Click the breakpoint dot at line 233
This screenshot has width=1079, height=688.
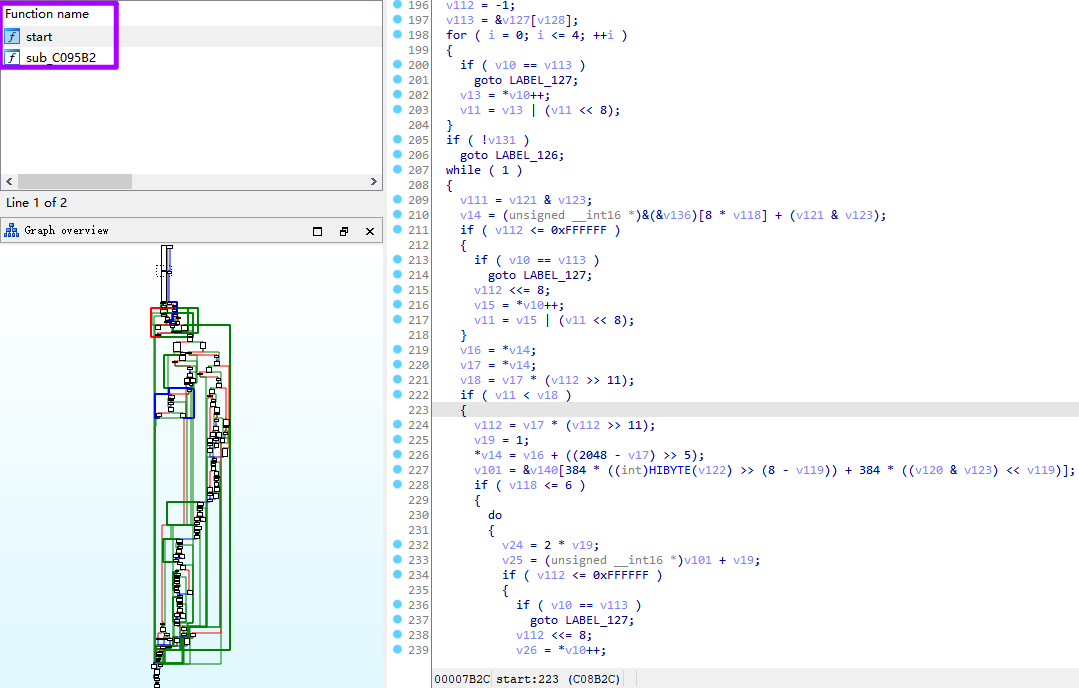coord(398,560)
